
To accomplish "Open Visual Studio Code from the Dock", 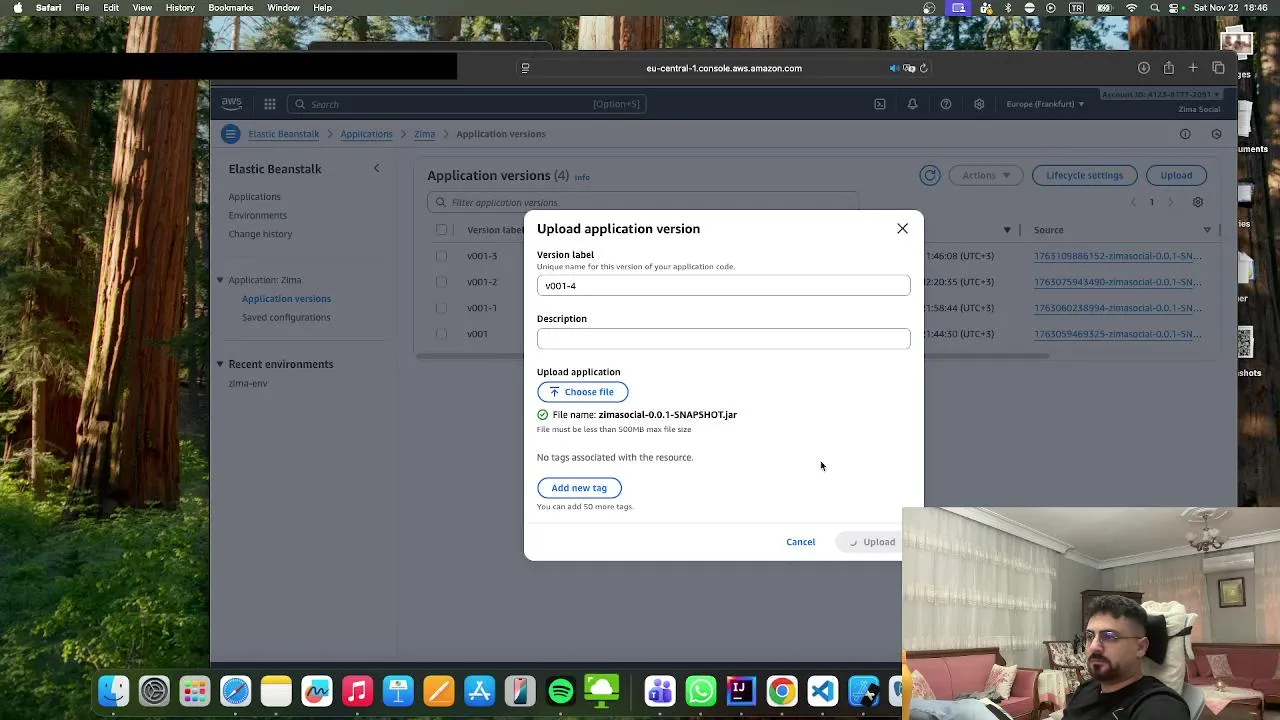I will click(x=822, y=691).
